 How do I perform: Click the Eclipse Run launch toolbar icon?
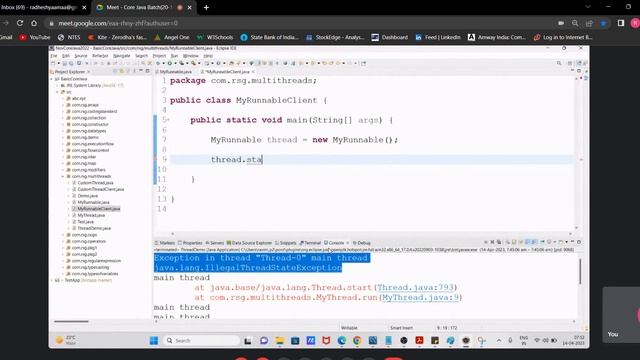[170, 63]
